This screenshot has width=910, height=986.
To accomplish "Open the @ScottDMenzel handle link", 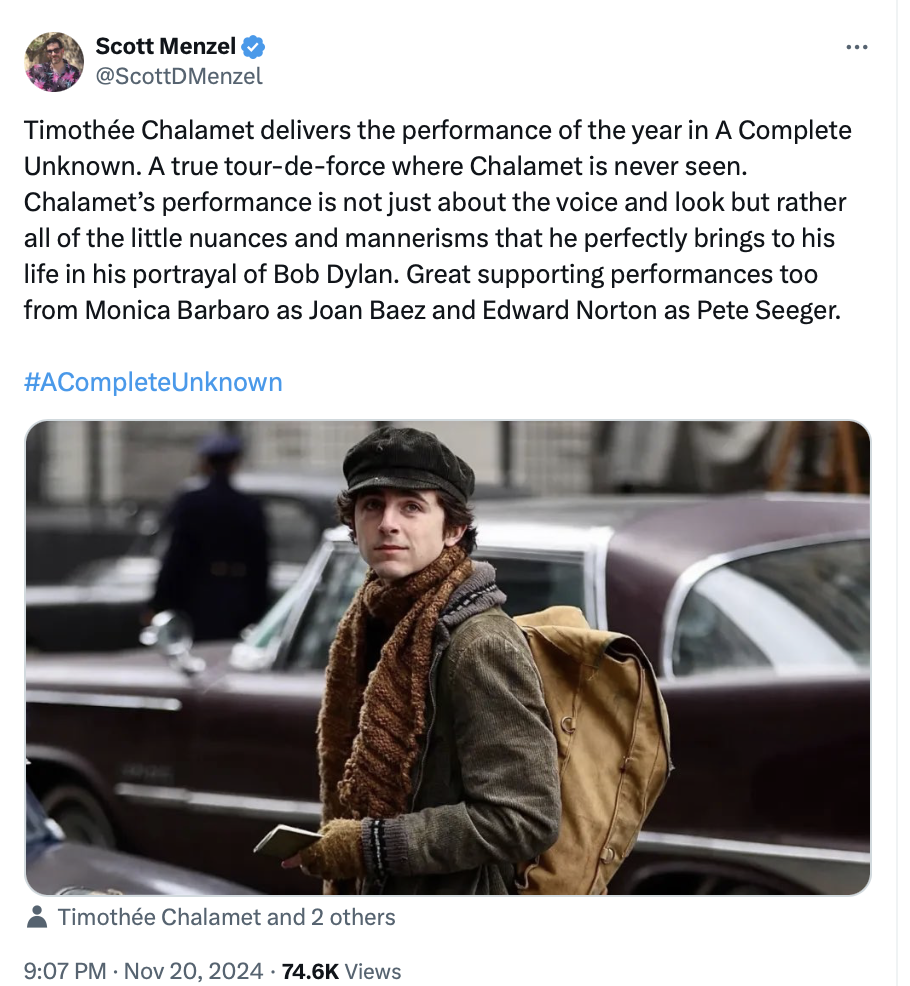I will [179, 75].
